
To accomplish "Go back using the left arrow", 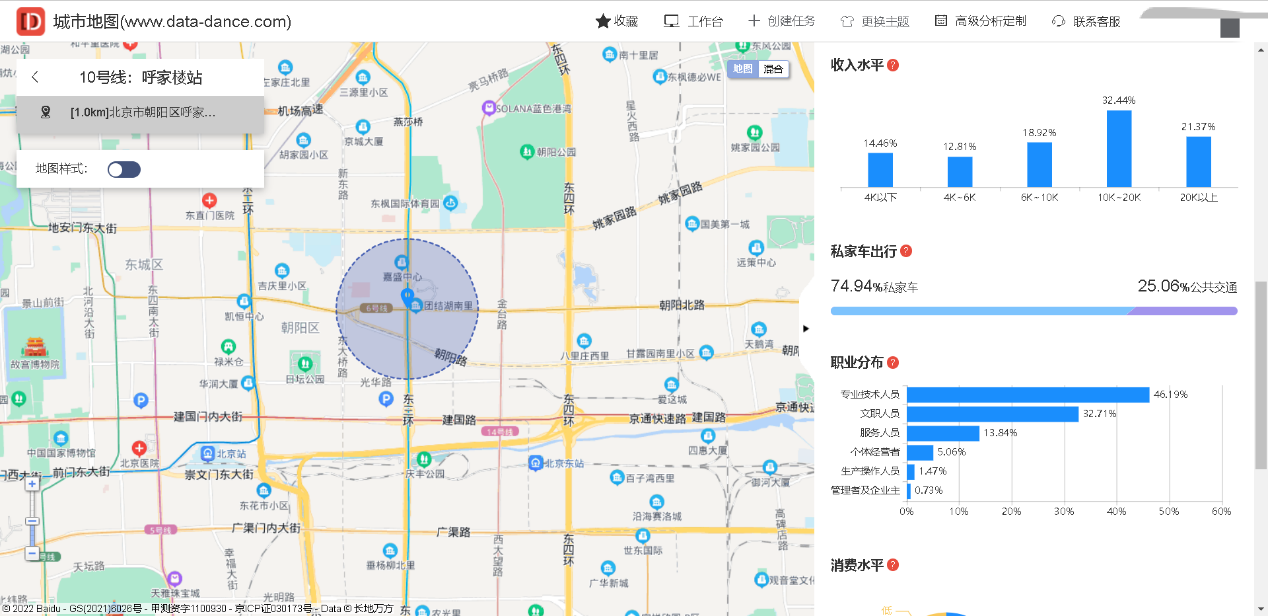I will [x=36, y=77].
